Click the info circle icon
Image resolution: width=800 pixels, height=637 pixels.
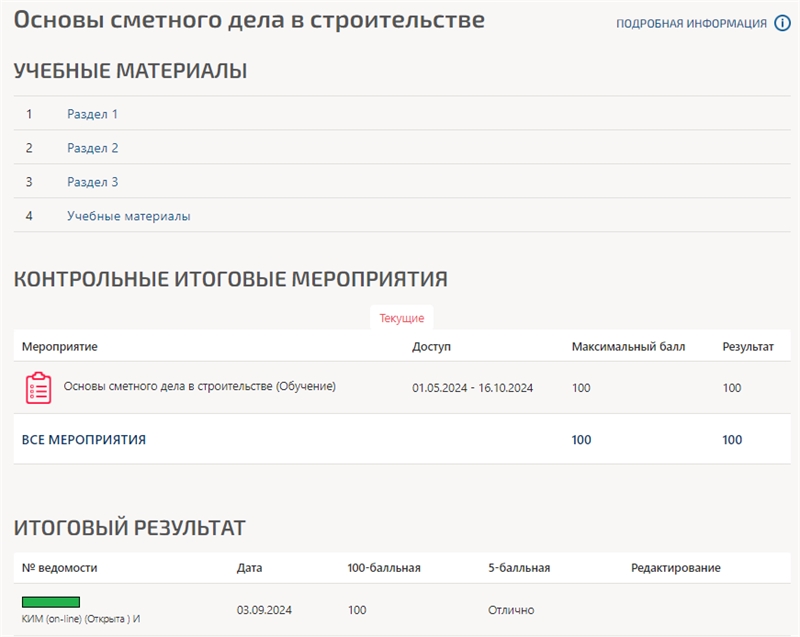(x=782, y=23)
